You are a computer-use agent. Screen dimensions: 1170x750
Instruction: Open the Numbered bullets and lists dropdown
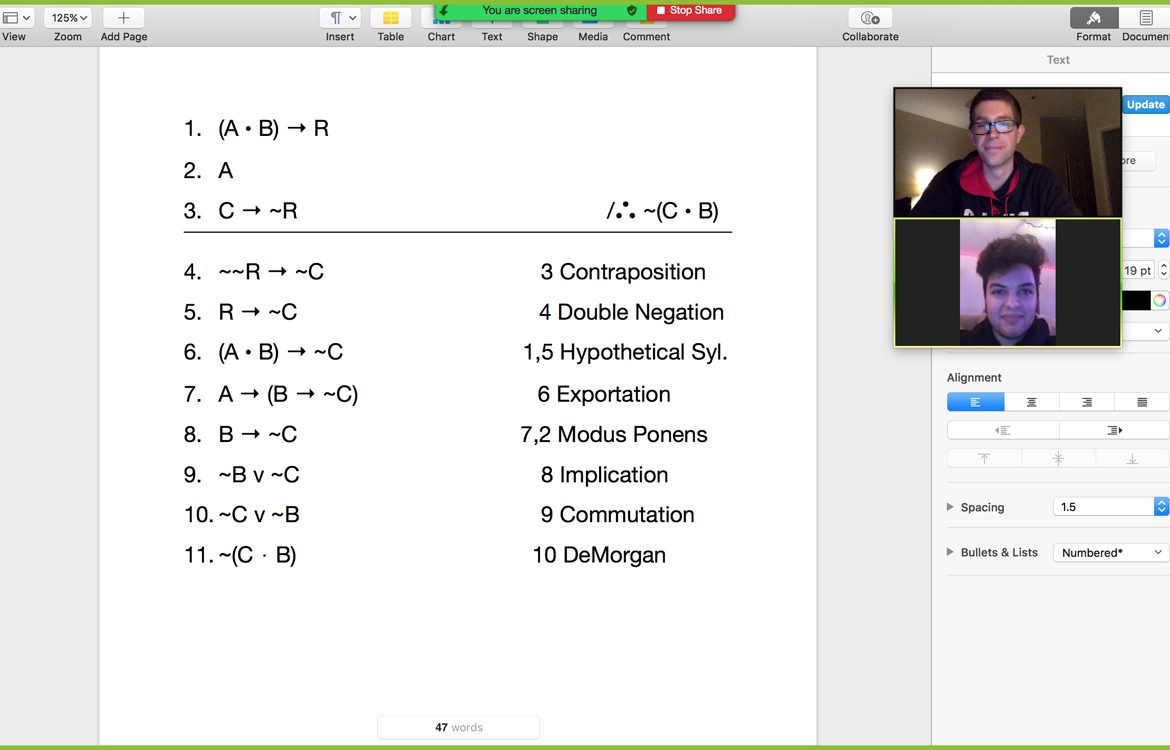pos(1110,552)
